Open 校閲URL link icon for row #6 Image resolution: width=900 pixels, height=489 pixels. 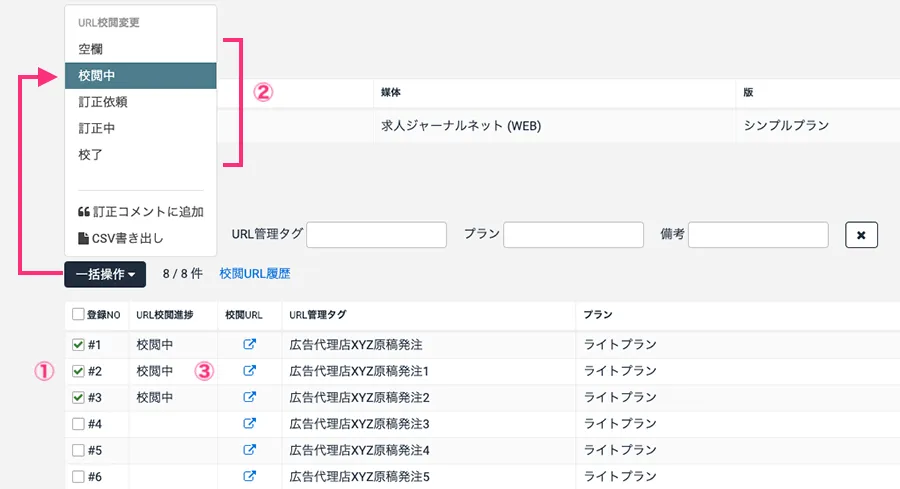(249, 476)
